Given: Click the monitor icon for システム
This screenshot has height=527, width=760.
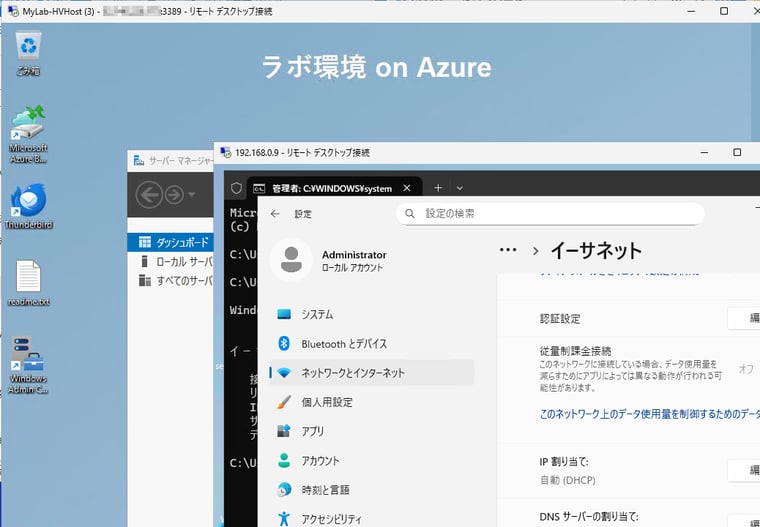Looking at the screenshot, I should 284,314.
